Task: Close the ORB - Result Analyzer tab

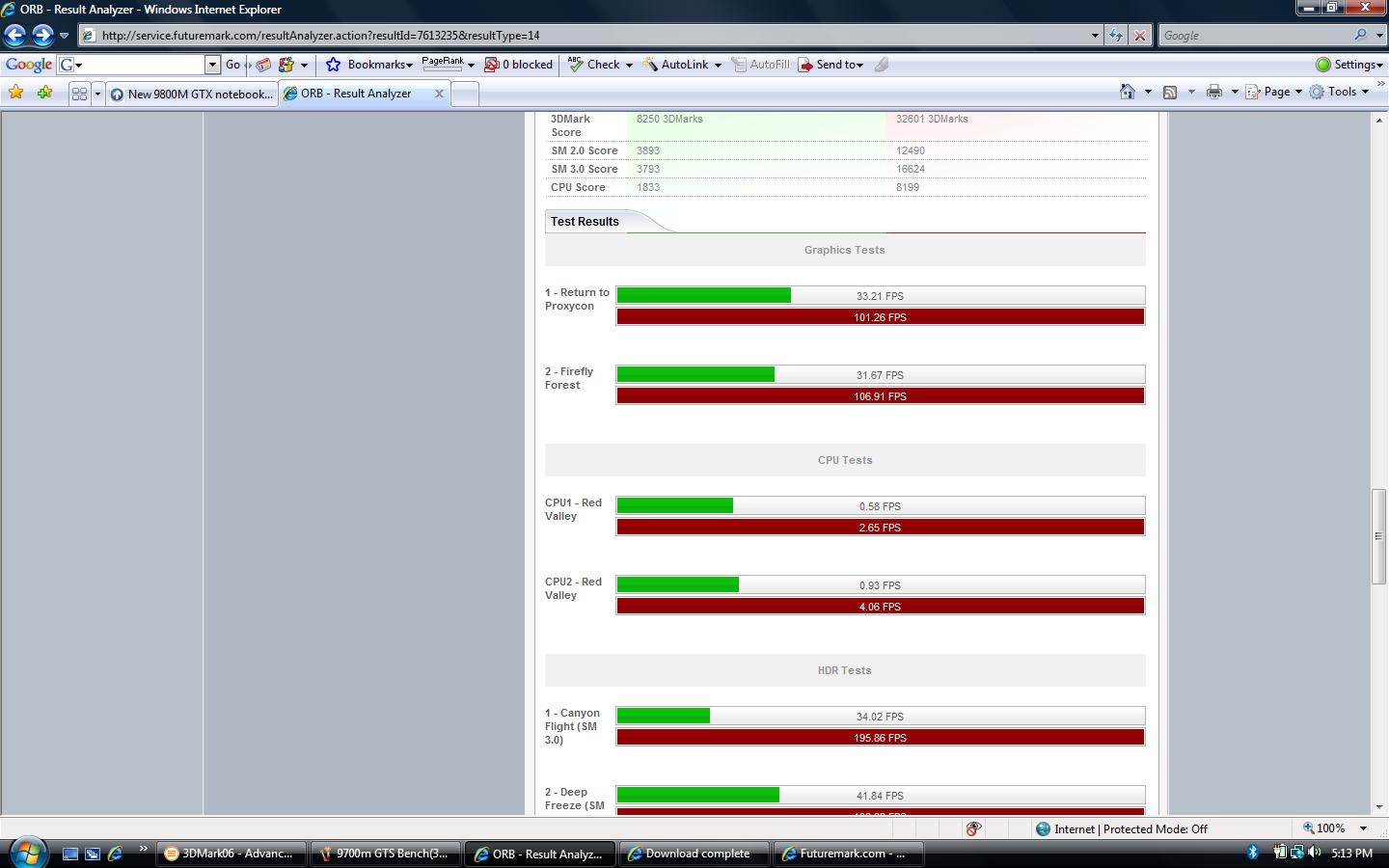Action: click(439, 94)
